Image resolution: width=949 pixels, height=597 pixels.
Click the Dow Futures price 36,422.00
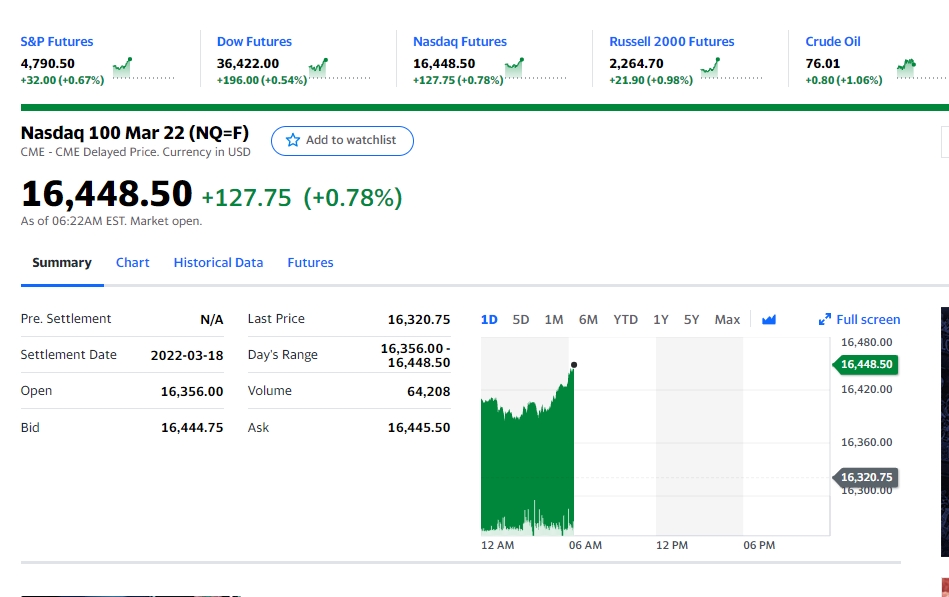coord(248,64)
